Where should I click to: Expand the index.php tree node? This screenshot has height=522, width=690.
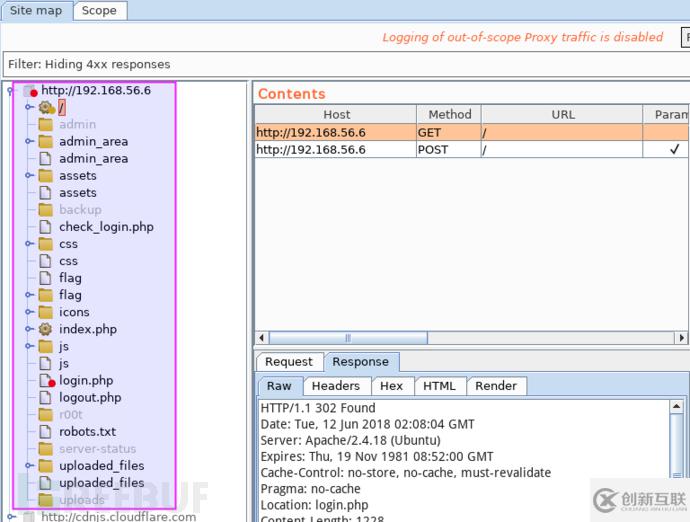tap(29, 329)
